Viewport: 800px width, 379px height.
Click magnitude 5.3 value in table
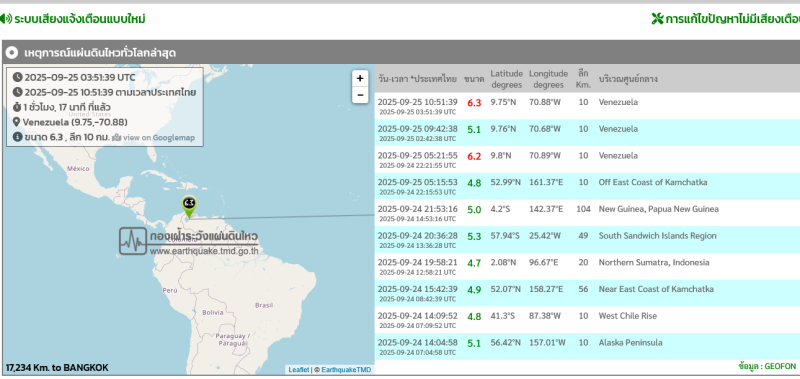pos(474,236)
